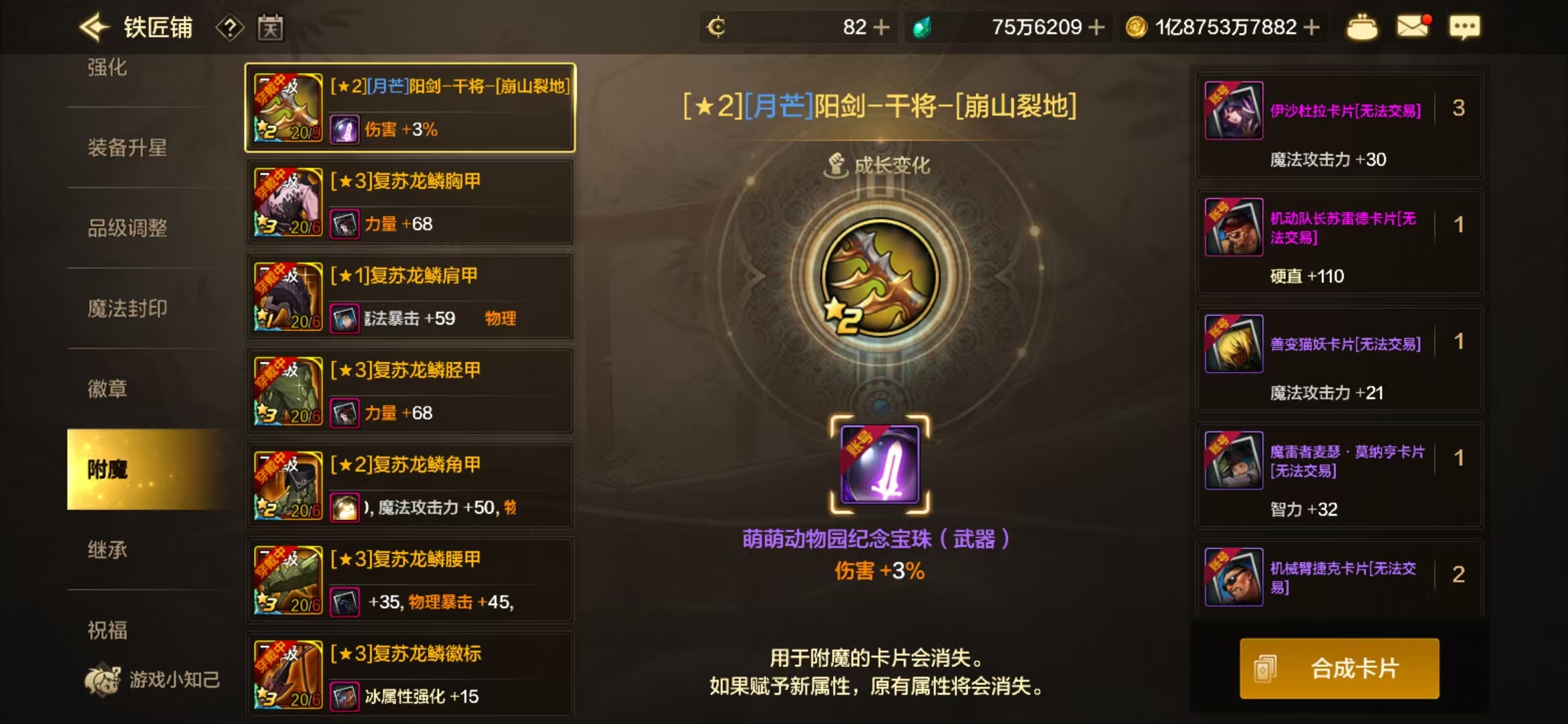The height and width of the screenshot is (724, 1568).
Task: Click the plus next to 82 currency
Action: (x=882, y=27)
